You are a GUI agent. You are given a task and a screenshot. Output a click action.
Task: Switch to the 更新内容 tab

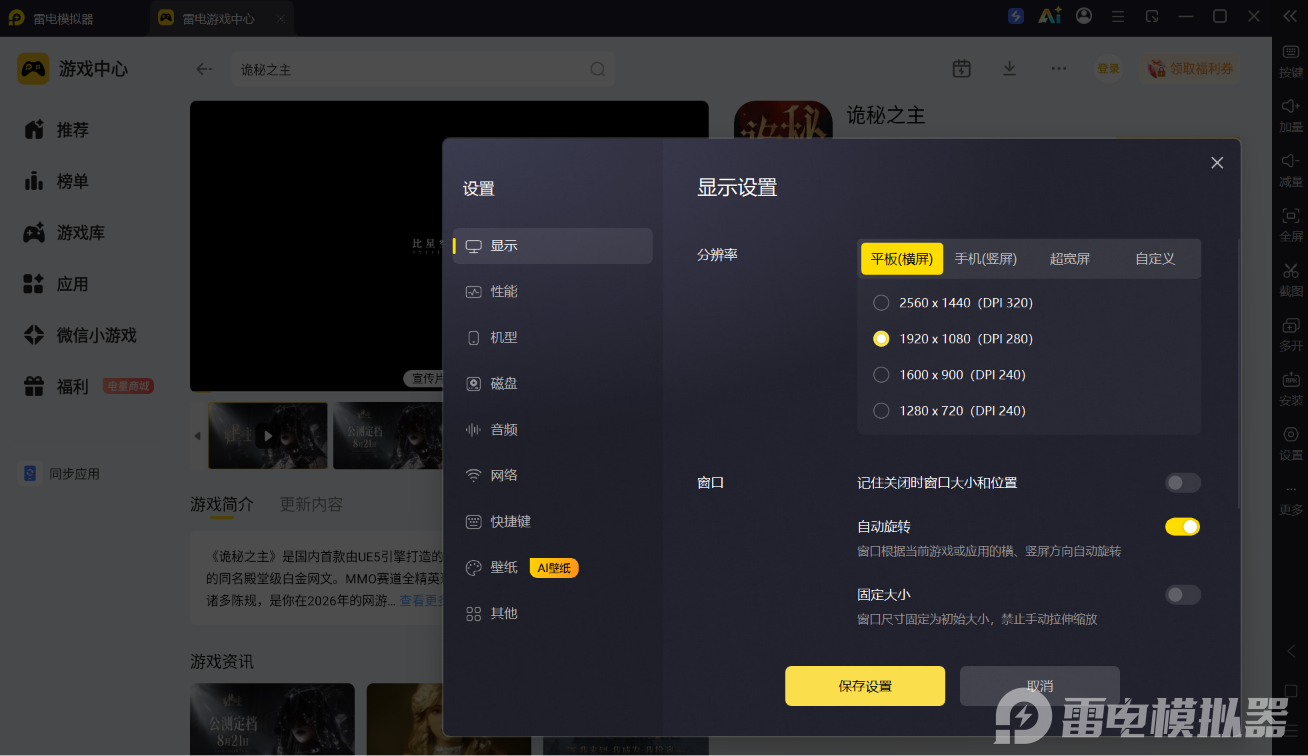click(311, 505)
